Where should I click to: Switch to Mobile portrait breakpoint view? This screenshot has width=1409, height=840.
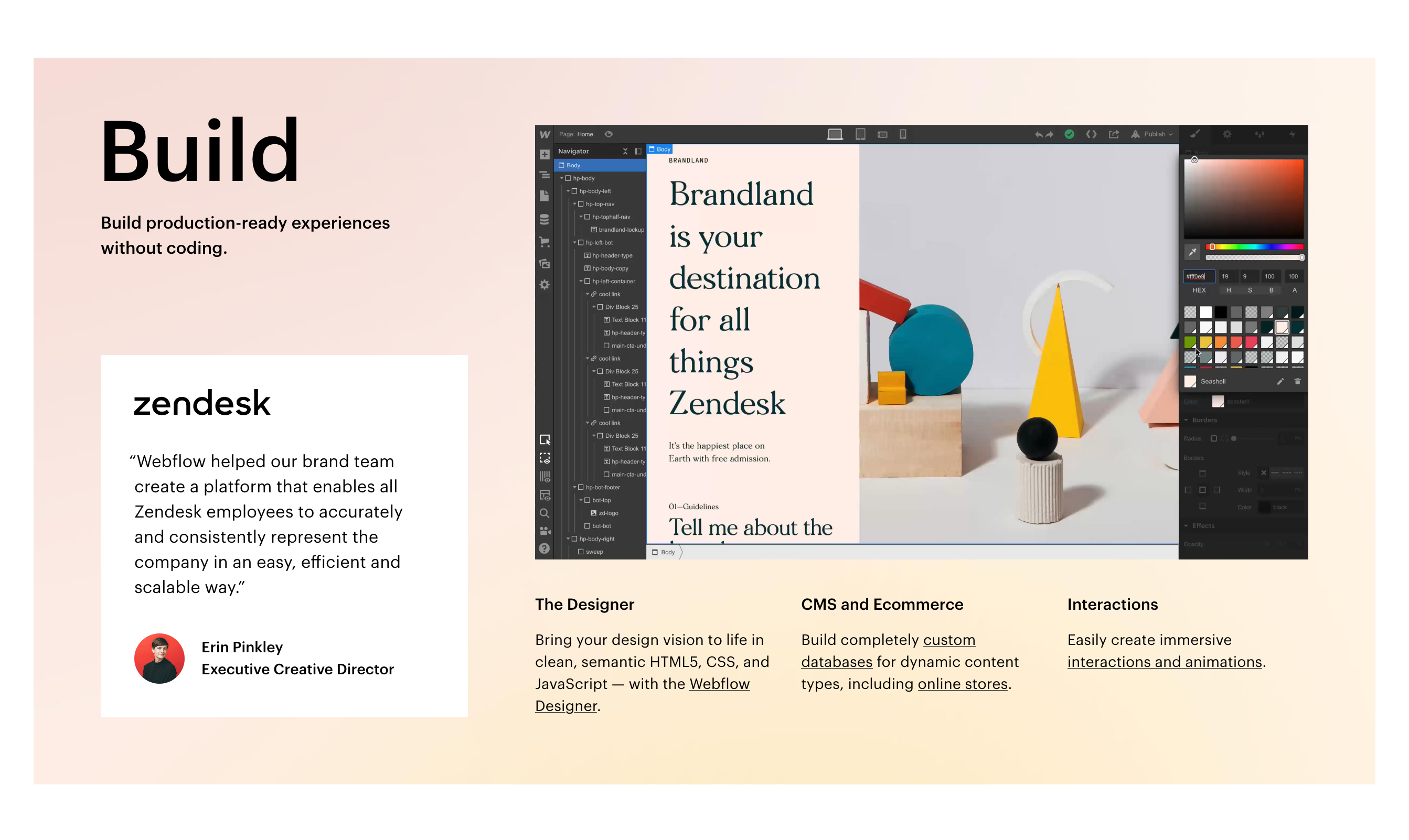pos(903,134)
